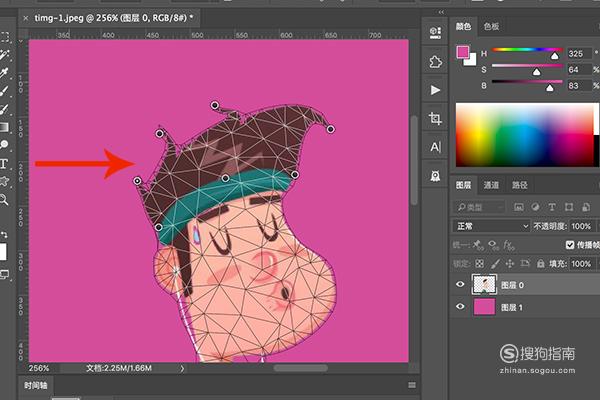Pick a color in the spectrum field
Viewport: 600px width, 400px height.
click(x=524, y=134)
